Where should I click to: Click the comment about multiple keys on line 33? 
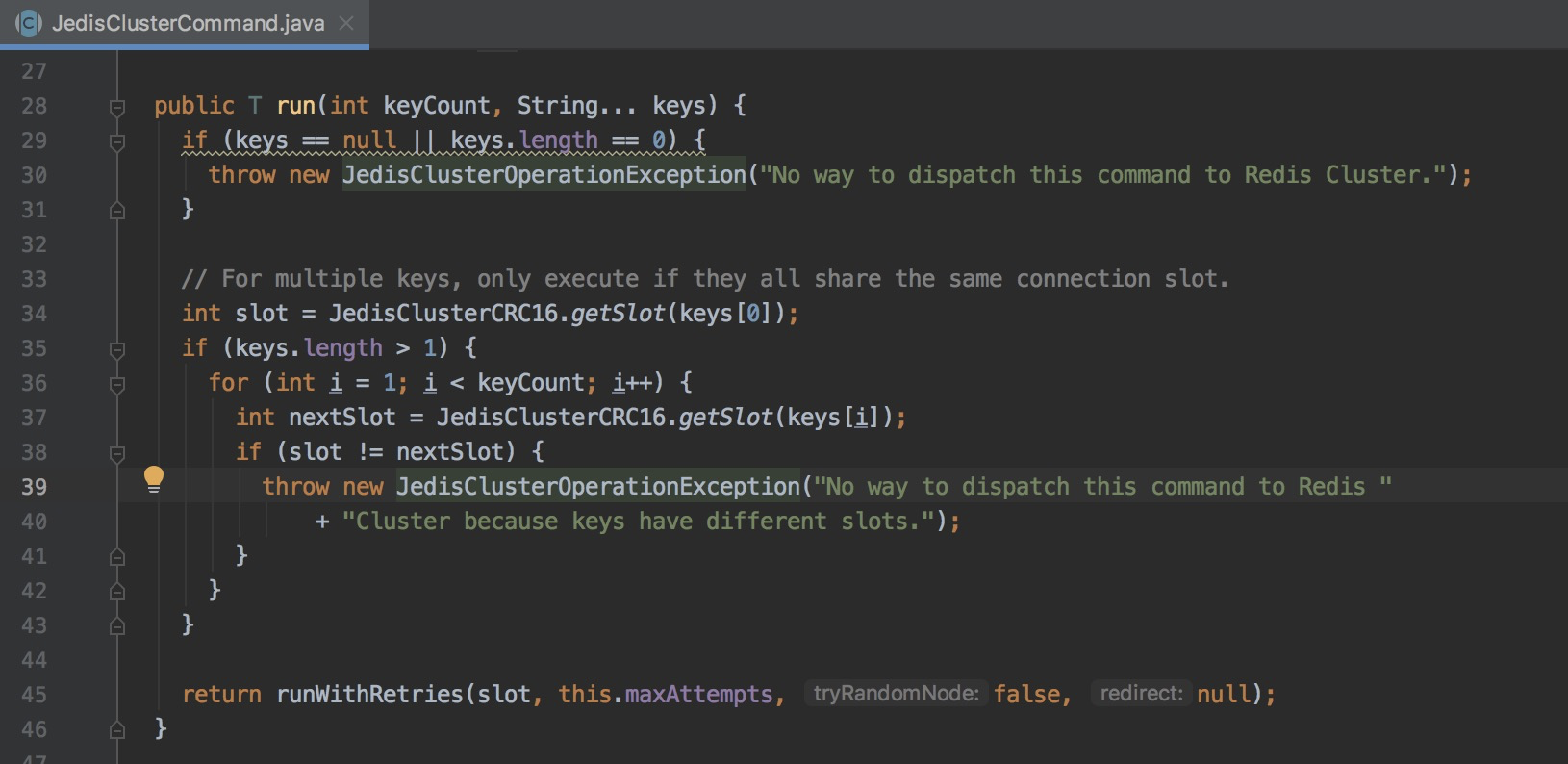705,279
